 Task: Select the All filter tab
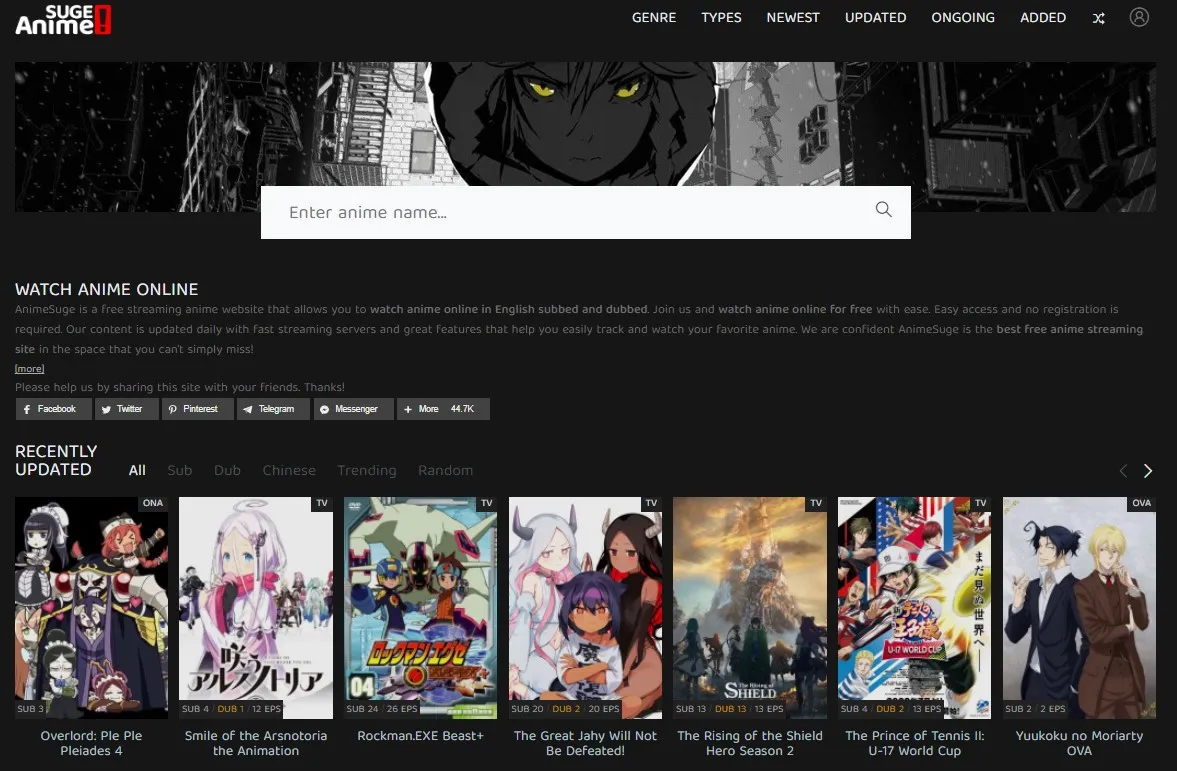click(x=137, y=470)
